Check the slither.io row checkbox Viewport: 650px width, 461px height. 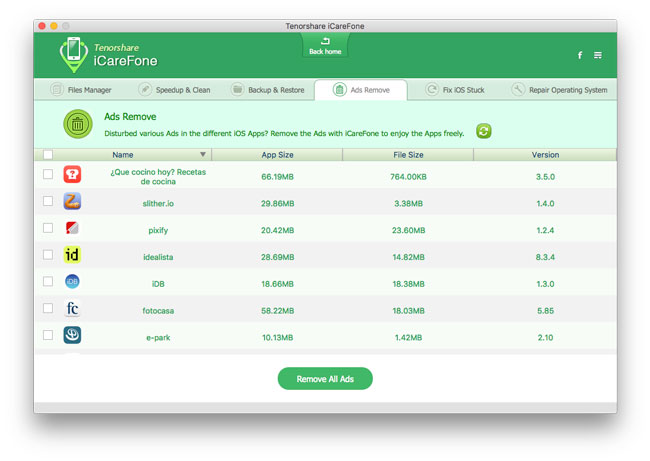click(x=48, y=202)
